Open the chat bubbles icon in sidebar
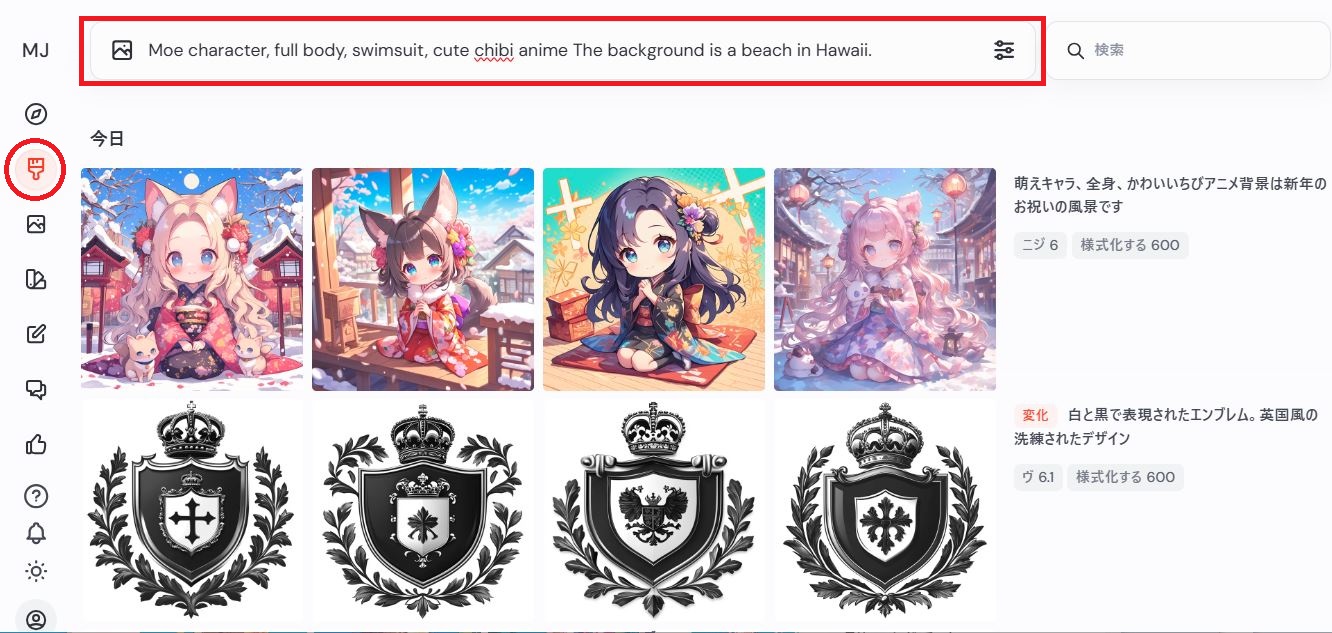This screenshot has height=633, width=1332. click(36, 389)
